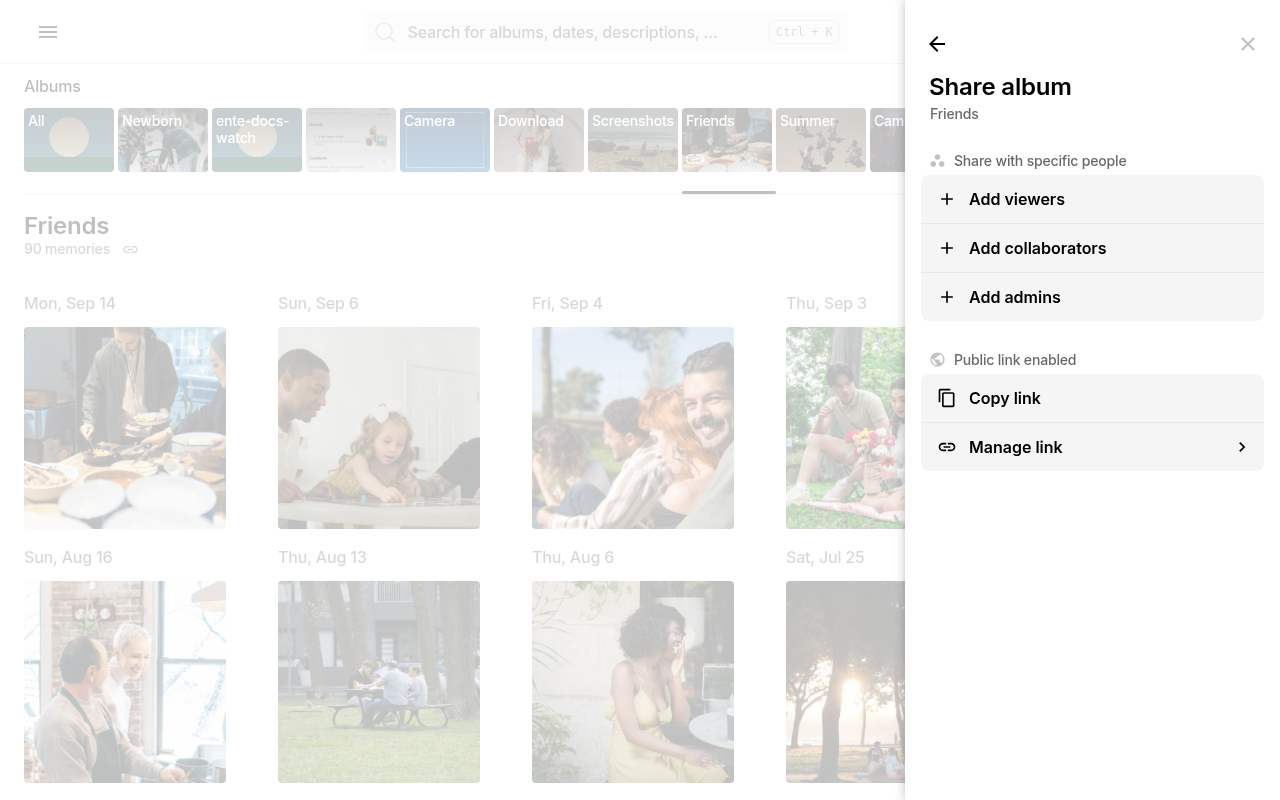The height and width of the screenshot is (800, 1280).
Task: Open the Download album
Action: pyautogui.click(x=539, y=140)
